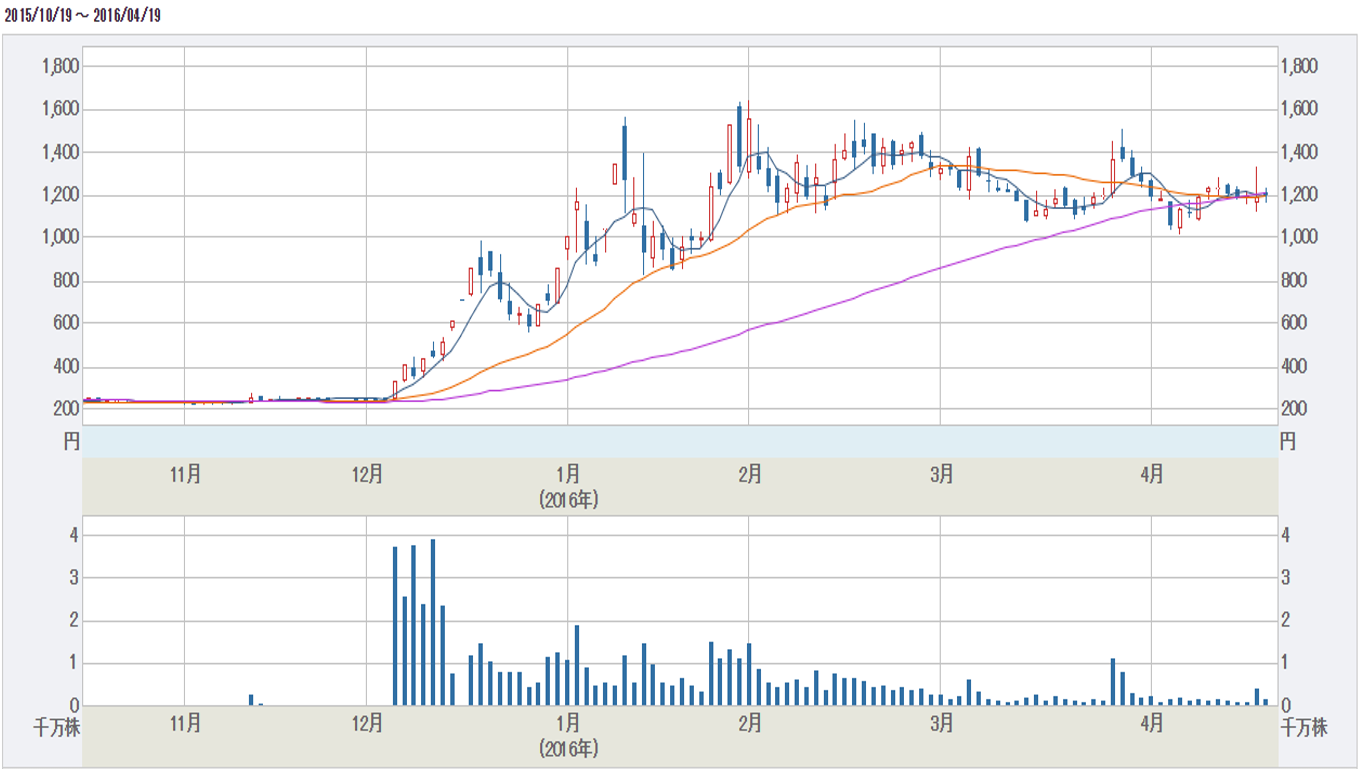Select 11月 label under the price chart
The width and height of the screenshot is (1363, 769).
pos(185,475)
